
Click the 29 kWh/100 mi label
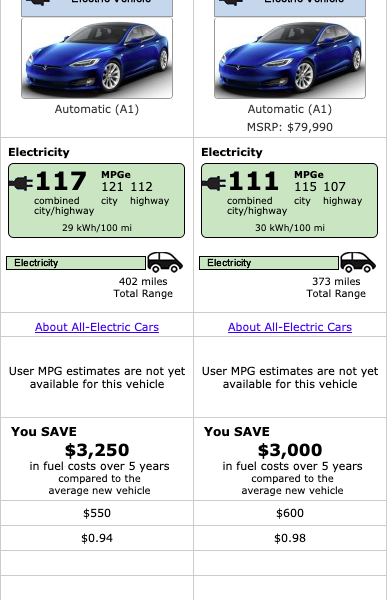click(97, 228)
